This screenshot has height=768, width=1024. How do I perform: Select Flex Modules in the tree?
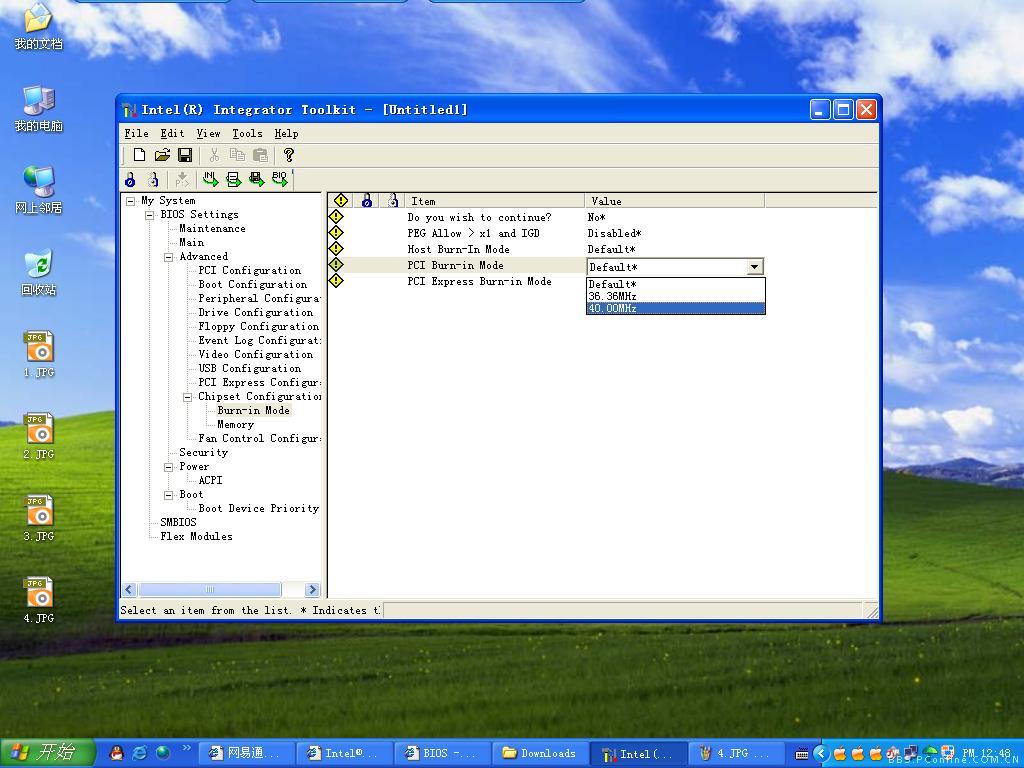click(196, 536)
